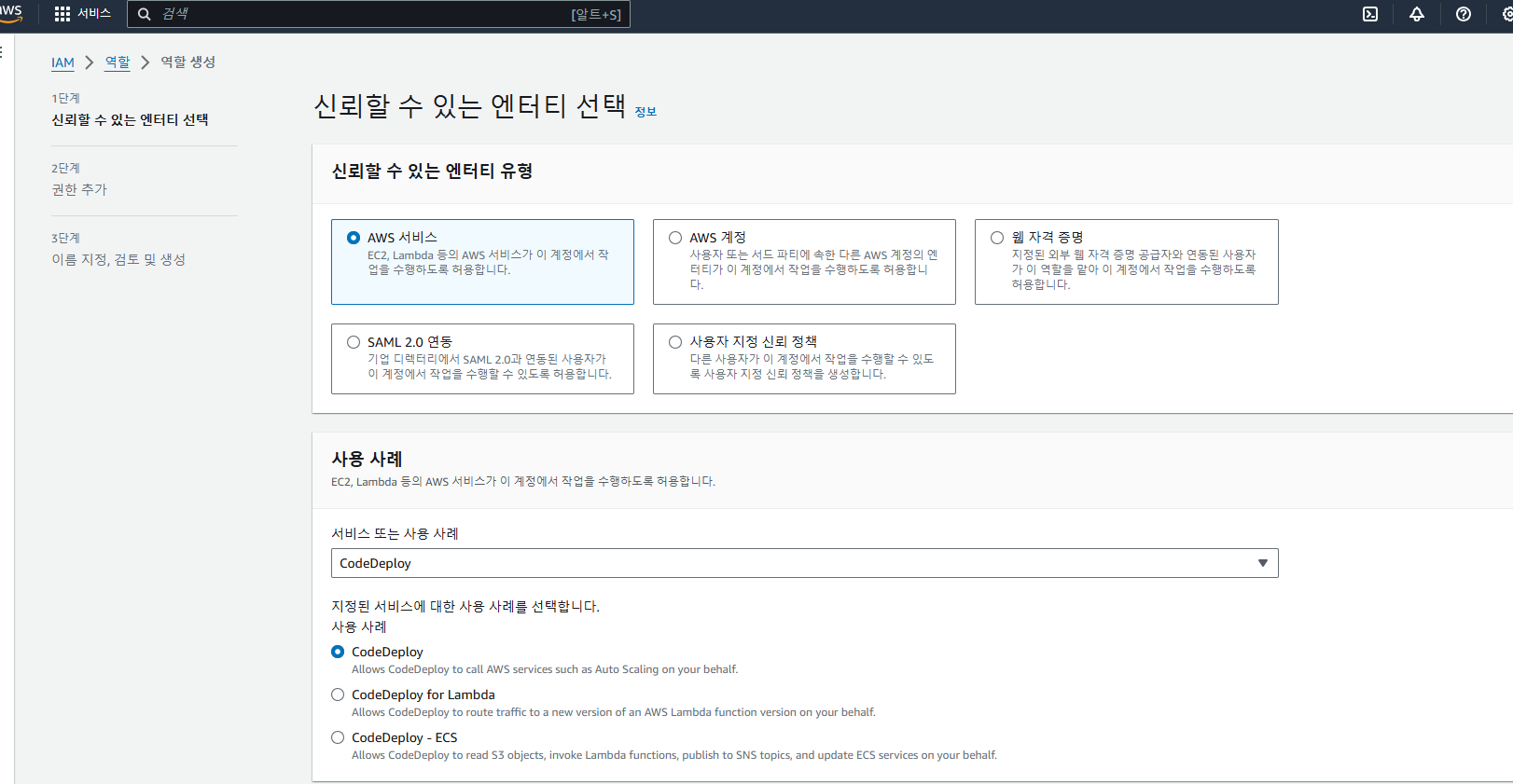Choose the CodeDeploy for Lambda radio button
Screen dimensions: 1513x784
click(x=338, y=695)
